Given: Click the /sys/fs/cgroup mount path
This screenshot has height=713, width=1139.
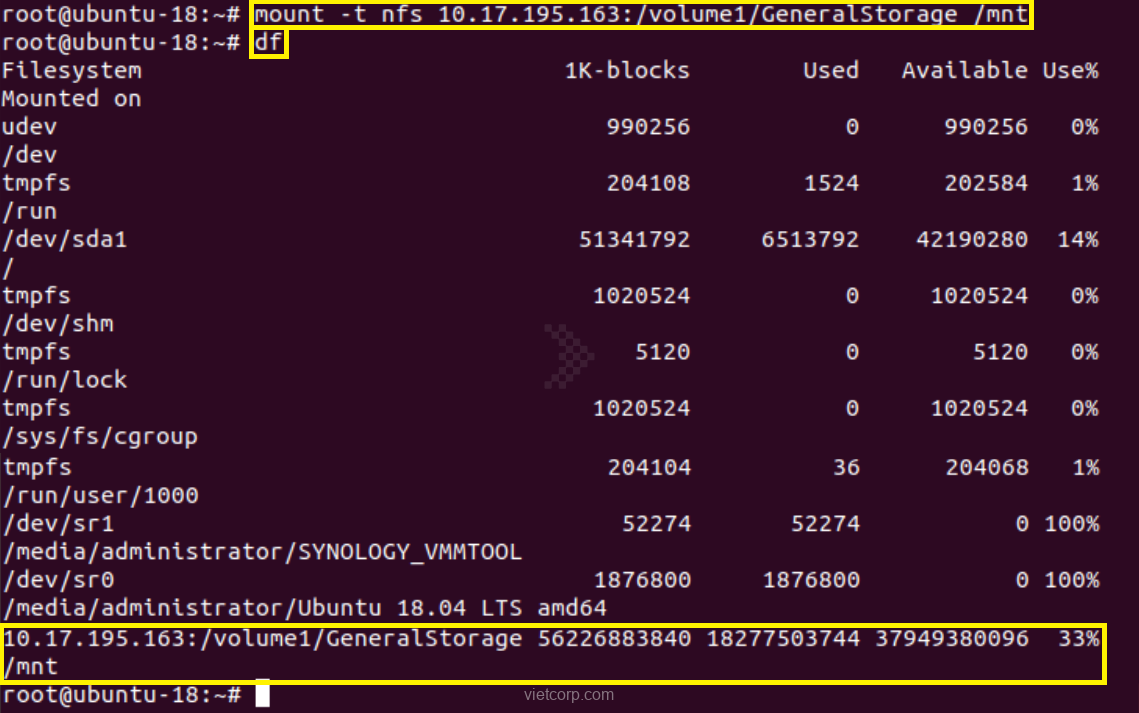Looking at the screenshot, I should click(x=100, y=437).
